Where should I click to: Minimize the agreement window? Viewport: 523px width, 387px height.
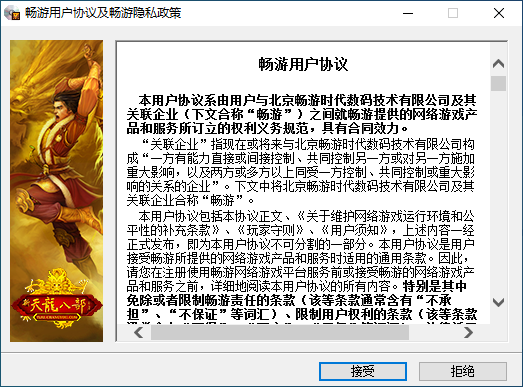(408, 13)
